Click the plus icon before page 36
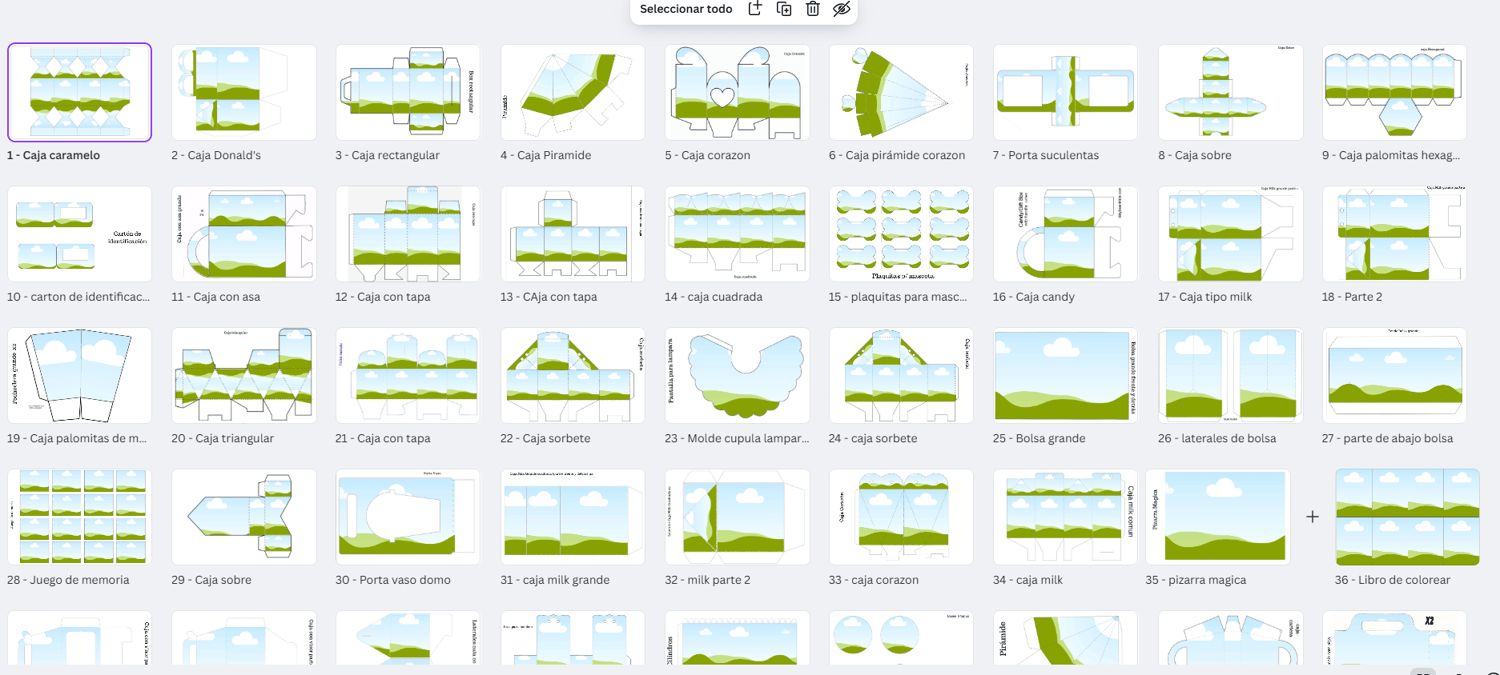This screenshot has width=1500, height=675. 1313,517
